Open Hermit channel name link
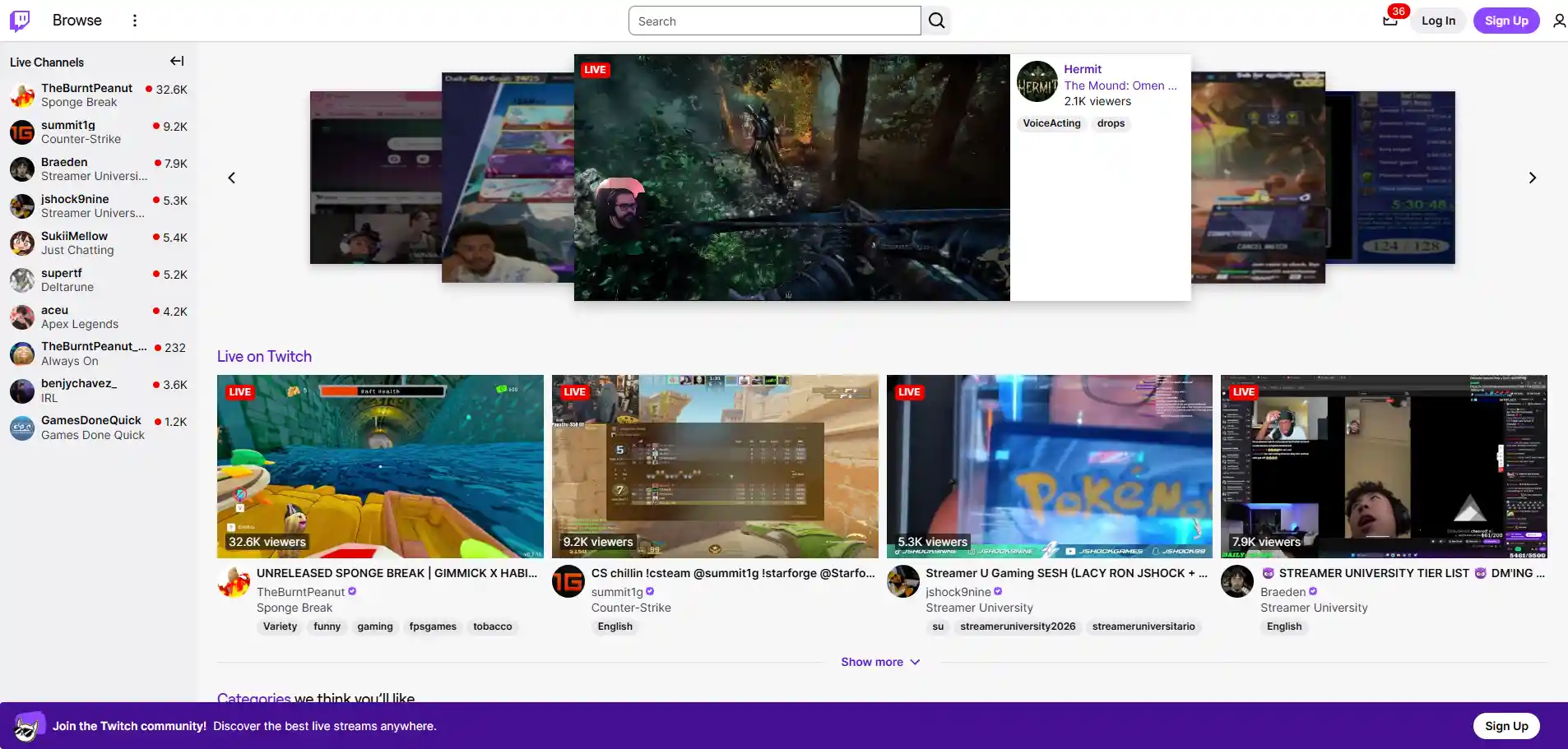Viewport: 1568px width, 749px height. coord(1083,69)
